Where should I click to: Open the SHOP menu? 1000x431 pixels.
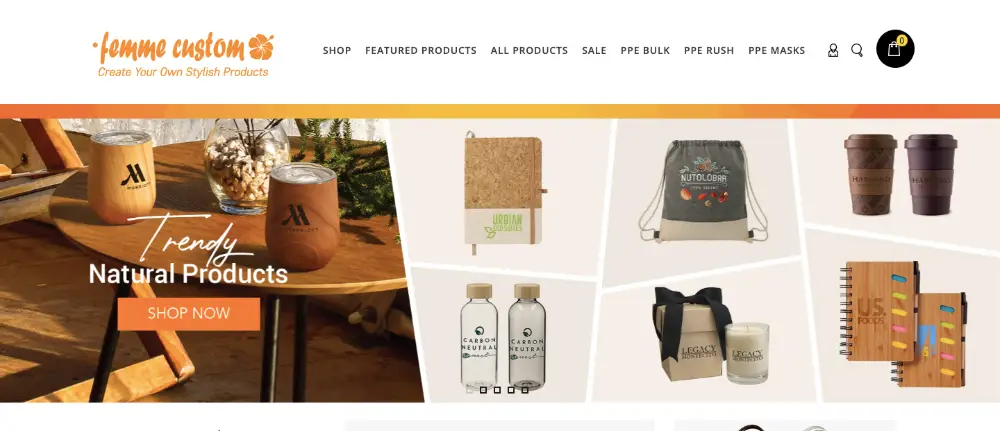[x=337, y=50]
